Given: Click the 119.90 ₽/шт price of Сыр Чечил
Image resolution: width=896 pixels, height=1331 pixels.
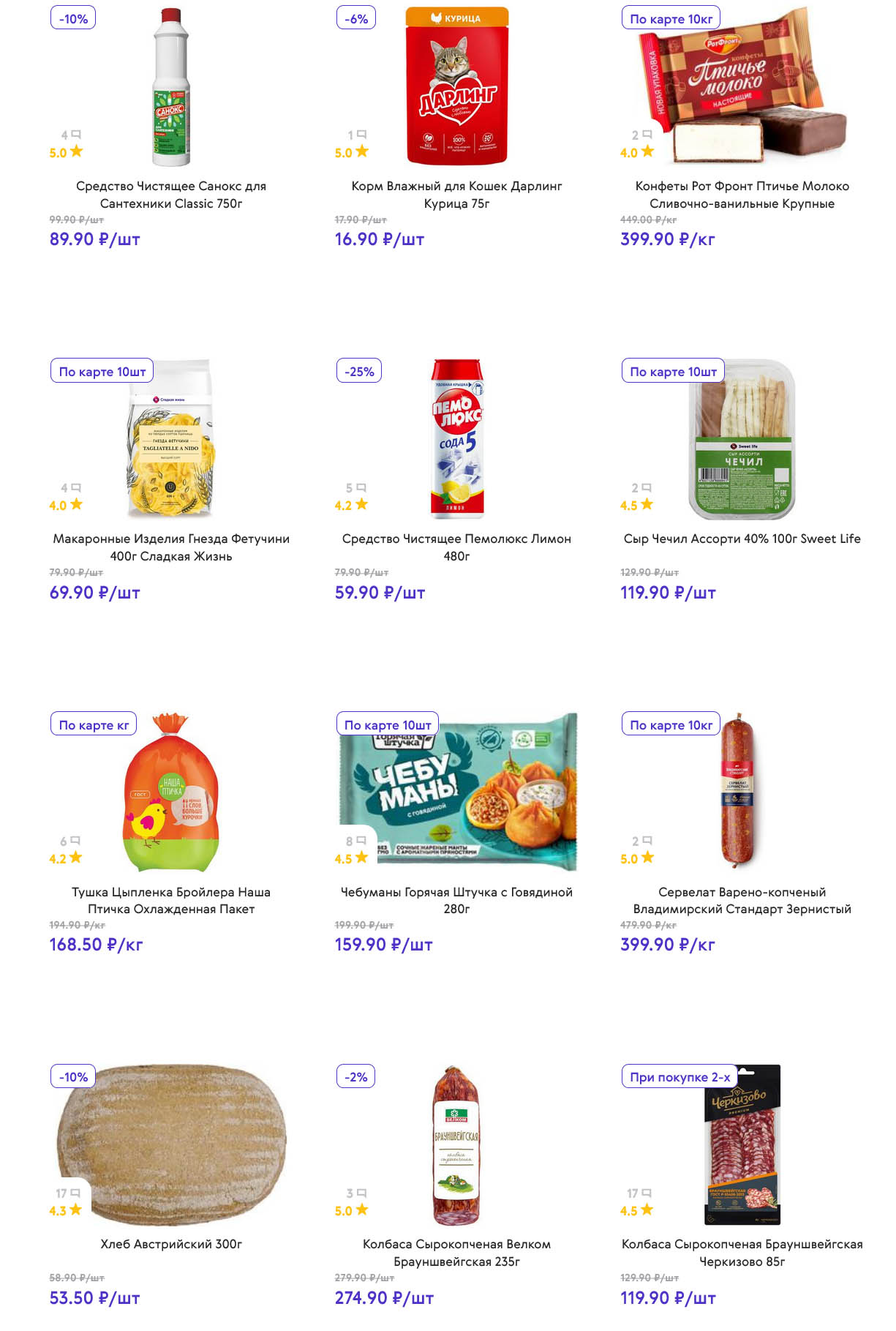Looking at the screenshot, I should pyautogui.click(x=668, y=593).
